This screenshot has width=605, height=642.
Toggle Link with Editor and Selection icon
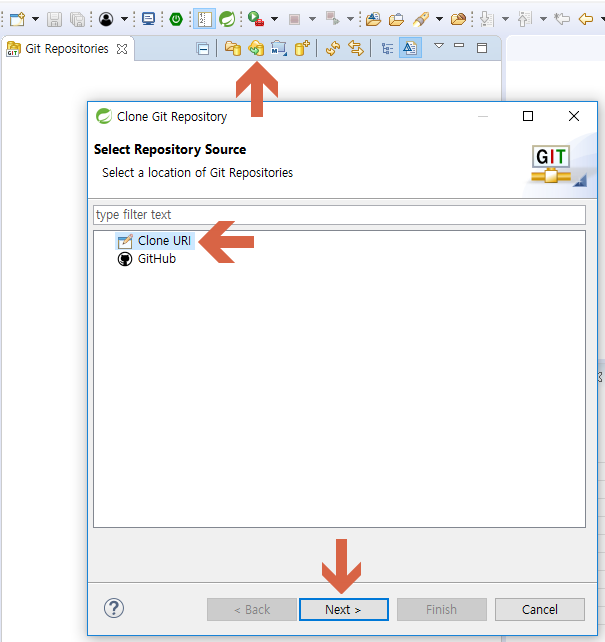point(356,49)
